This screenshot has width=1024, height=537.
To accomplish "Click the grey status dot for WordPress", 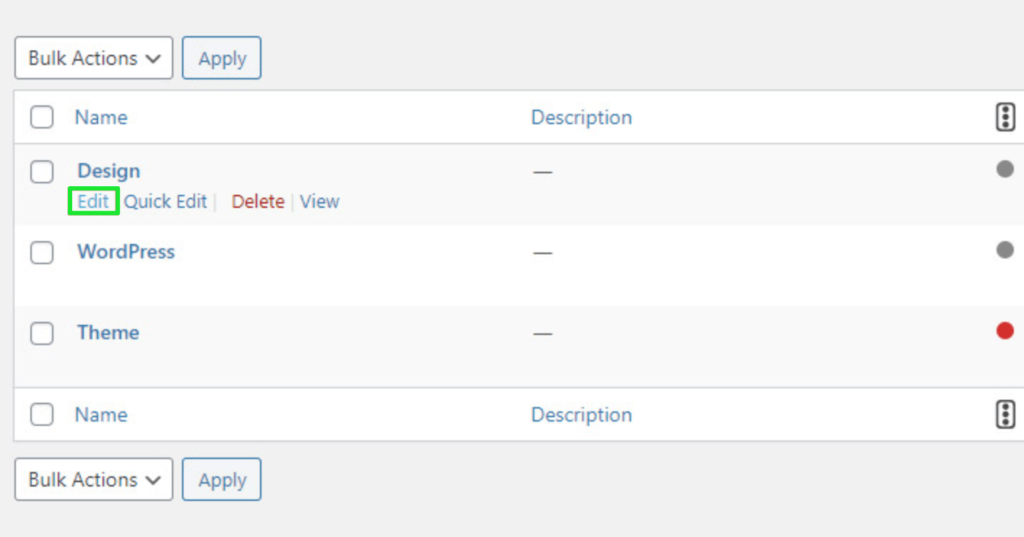I will [x=1005, y=250].
